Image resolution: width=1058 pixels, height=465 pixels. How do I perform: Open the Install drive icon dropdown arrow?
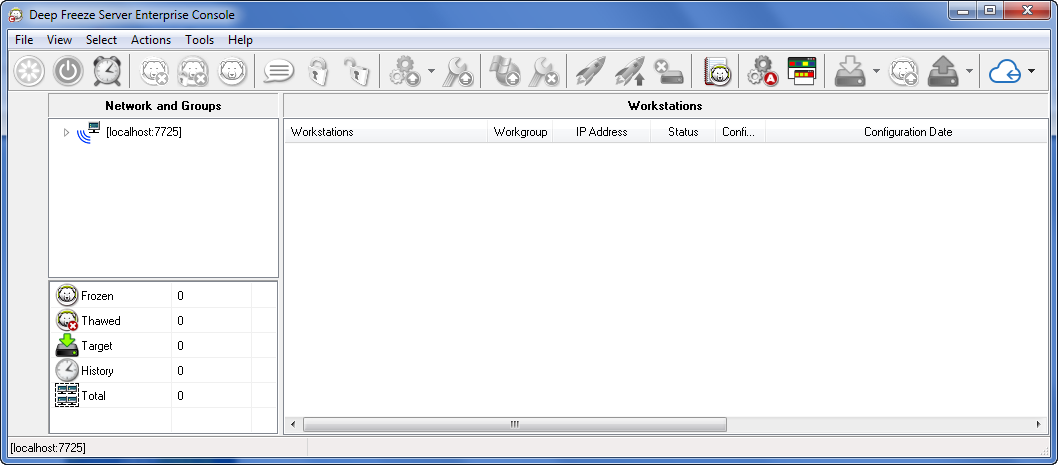[x=876, y=70]
